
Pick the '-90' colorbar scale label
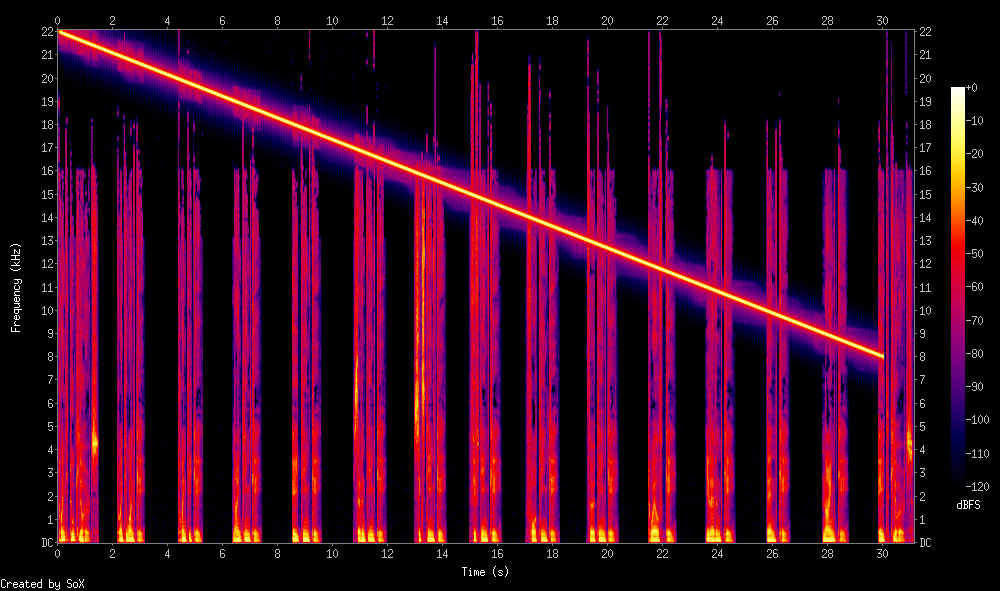click(x=974, y=387)
